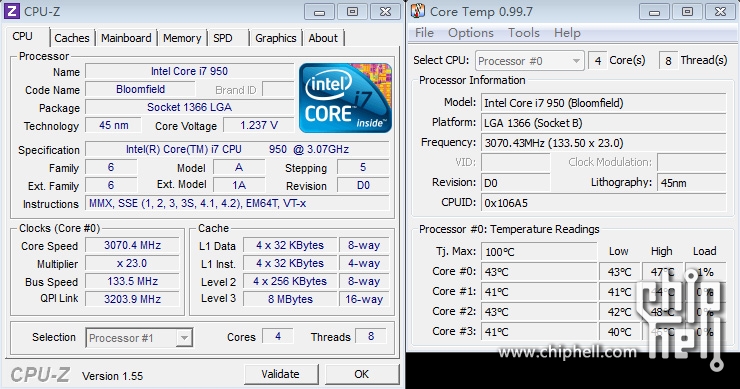Click the Frequency value 3070.43MHz

pyautogui.click(x=604, y=143)
